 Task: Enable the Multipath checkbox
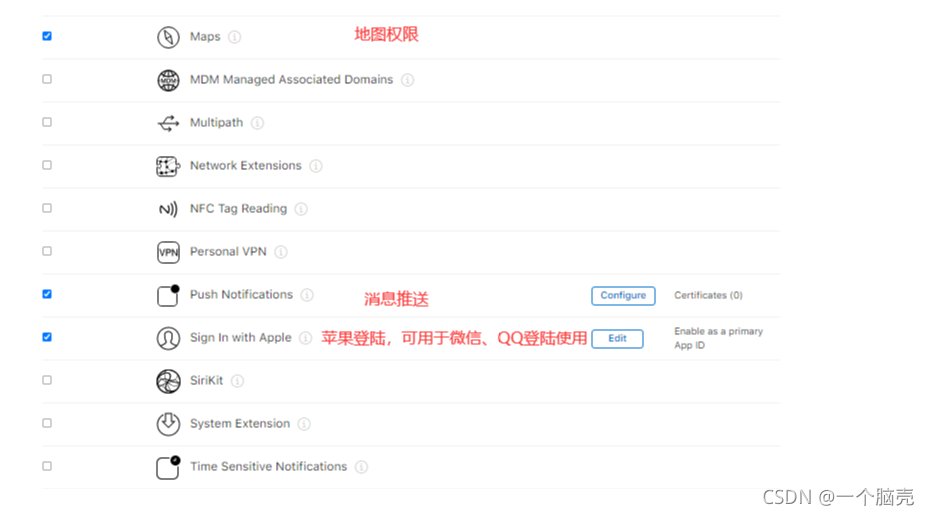[47, 122]
